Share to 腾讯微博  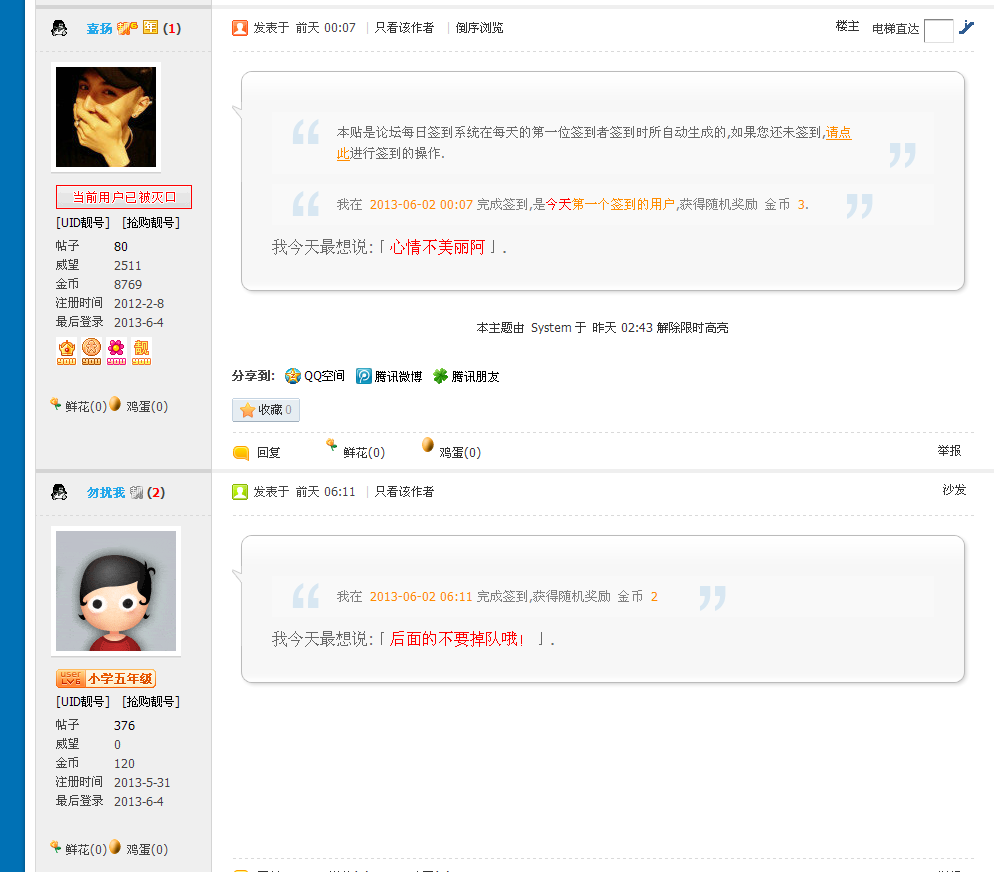point(389,376)
